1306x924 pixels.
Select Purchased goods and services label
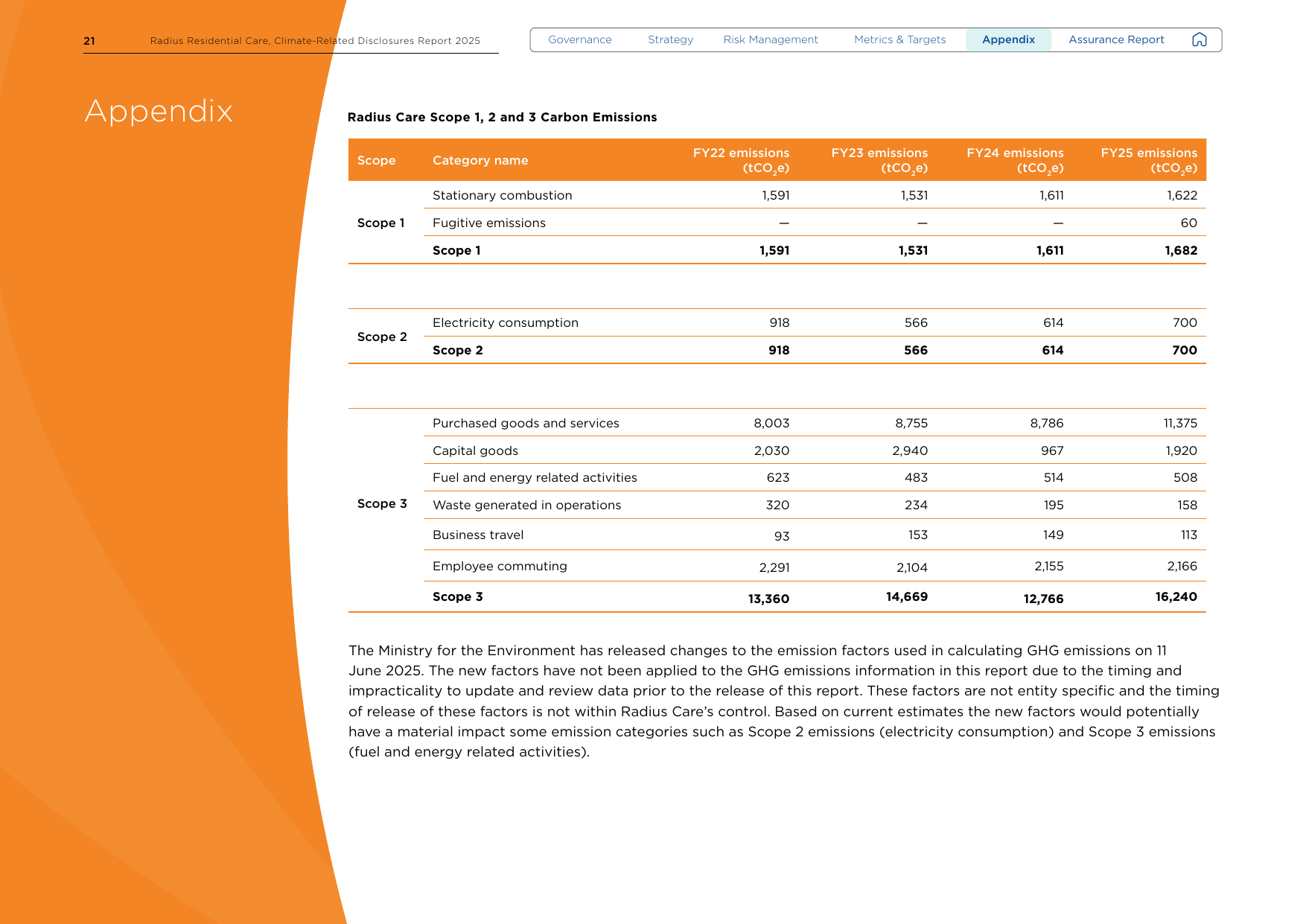tap(526, 423)
